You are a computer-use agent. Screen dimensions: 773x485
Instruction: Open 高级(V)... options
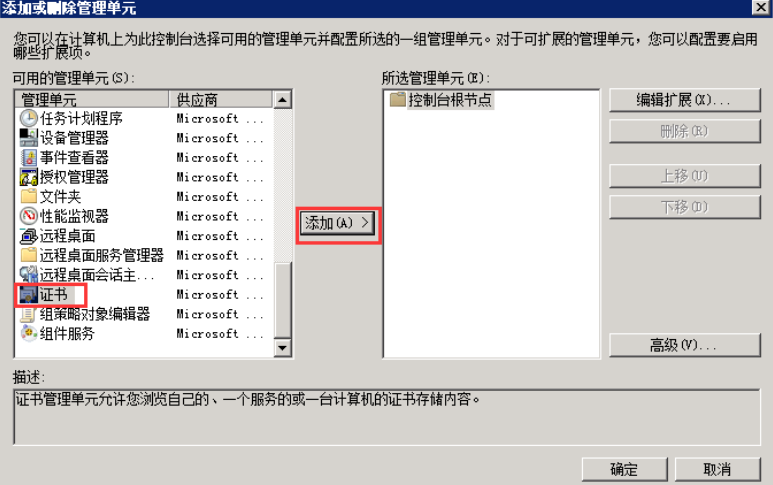pos(685,345)
